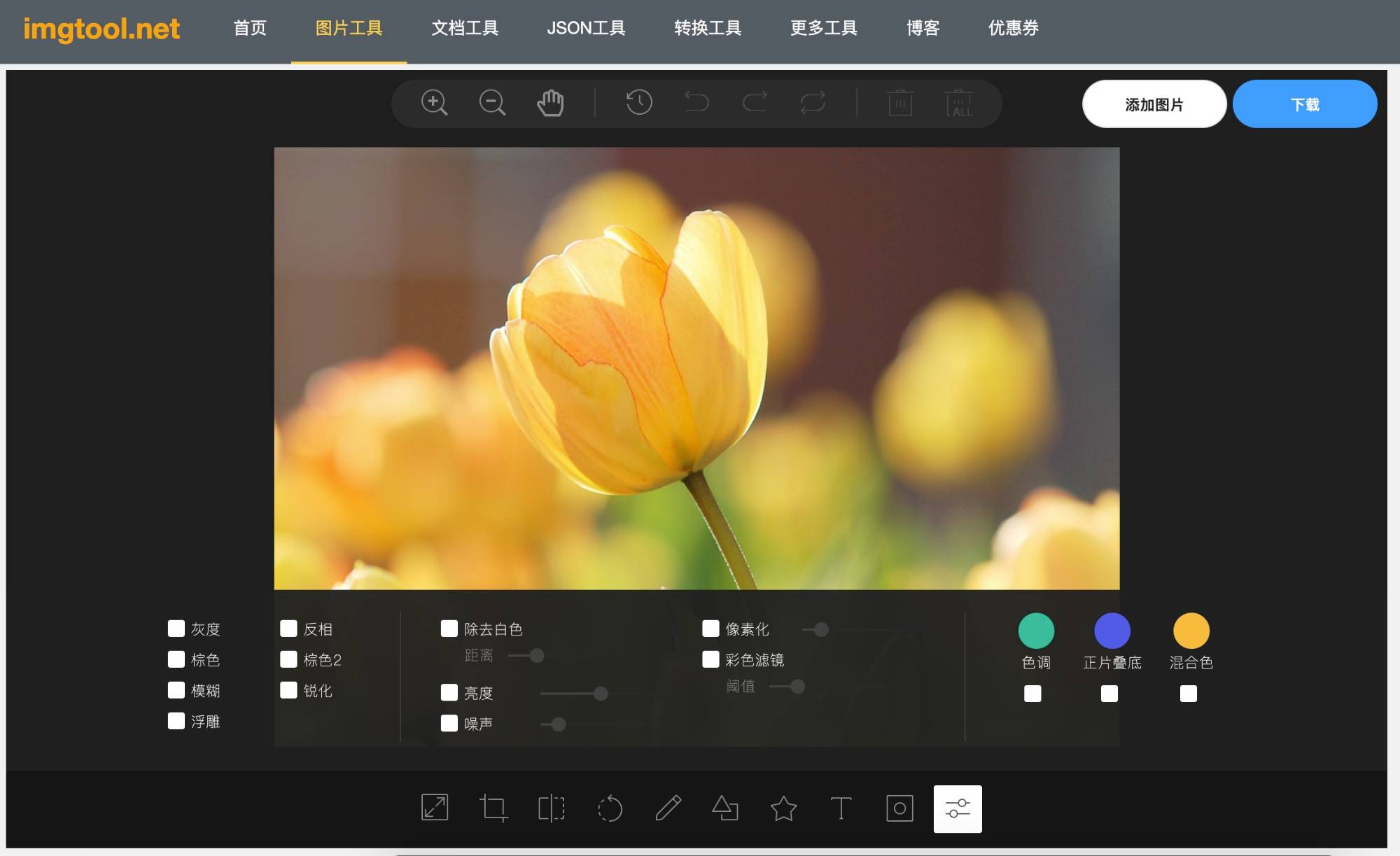This screenshot has width=1400, height=856.
Task: Open the shapes tool icon
Action: coord(725,808)
